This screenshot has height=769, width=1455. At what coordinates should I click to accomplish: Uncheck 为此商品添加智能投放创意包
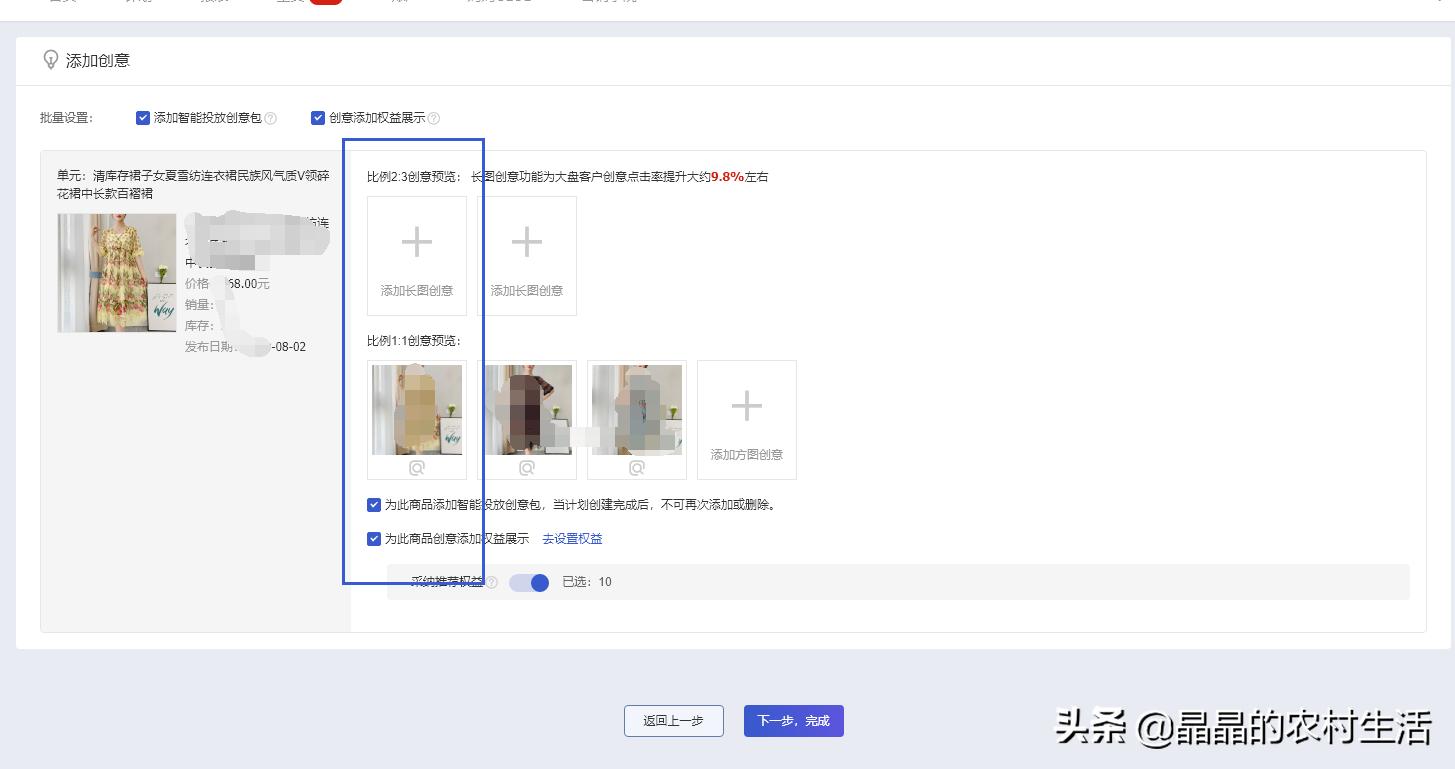[x=373, y=505]
